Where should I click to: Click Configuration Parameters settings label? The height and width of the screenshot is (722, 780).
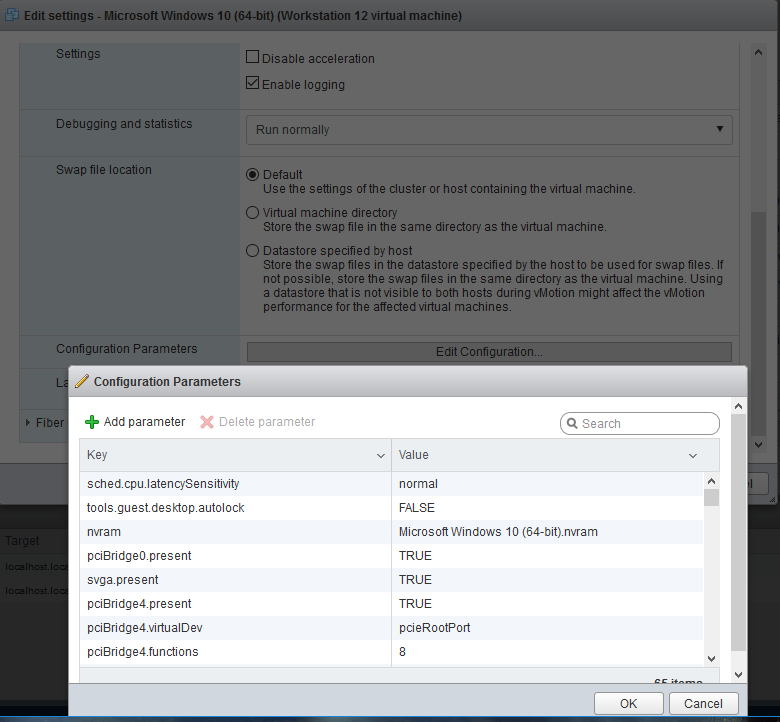click(127, 349)
